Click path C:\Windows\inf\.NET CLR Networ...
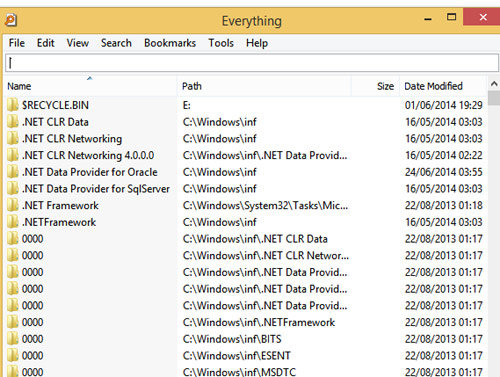 click(x=266, y=255)
